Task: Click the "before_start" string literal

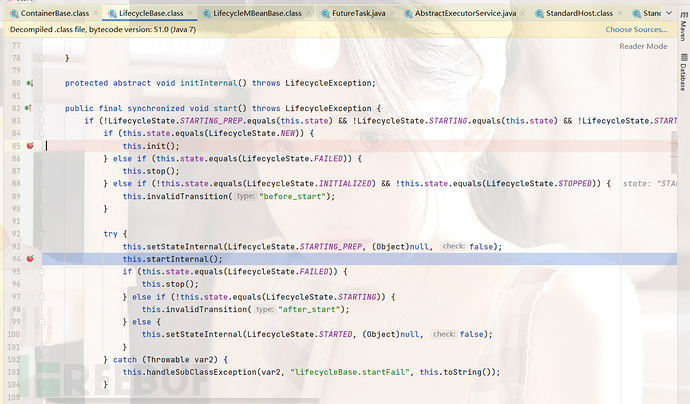Action: click(x=292, y=196)
